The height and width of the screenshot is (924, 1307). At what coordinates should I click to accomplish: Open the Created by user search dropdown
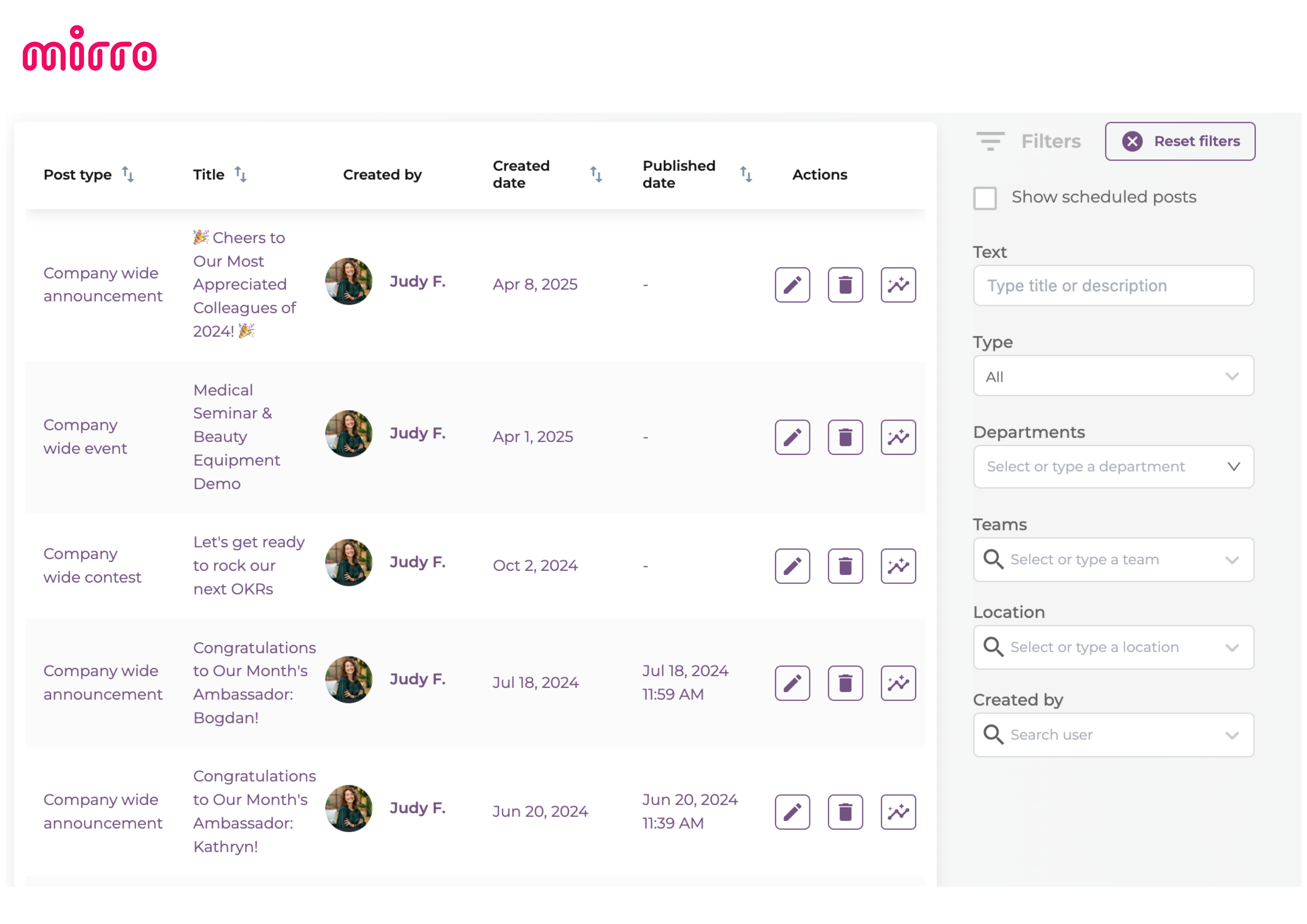click(1113, 735)
